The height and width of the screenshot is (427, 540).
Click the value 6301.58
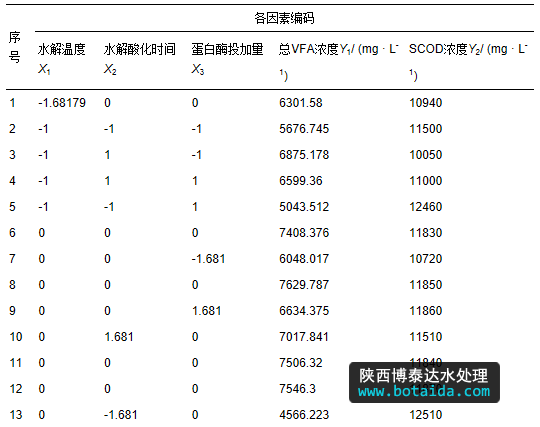coord(301,103)
